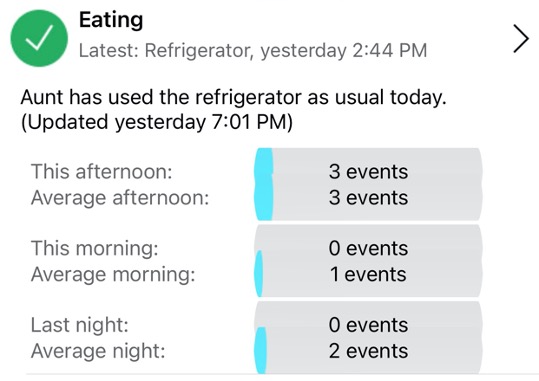Click the Average morning 1 events bar

[x=368, y=275]
